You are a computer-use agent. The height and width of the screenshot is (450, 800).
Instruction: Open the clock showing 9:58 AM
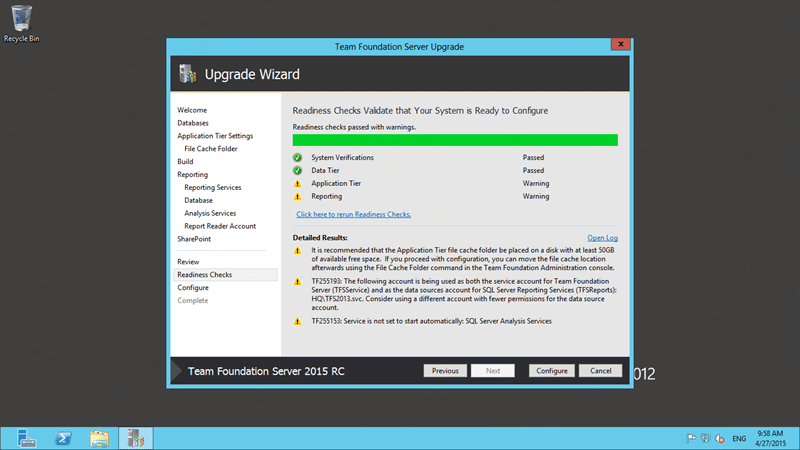pyautogui.click(x=770, y=438)
